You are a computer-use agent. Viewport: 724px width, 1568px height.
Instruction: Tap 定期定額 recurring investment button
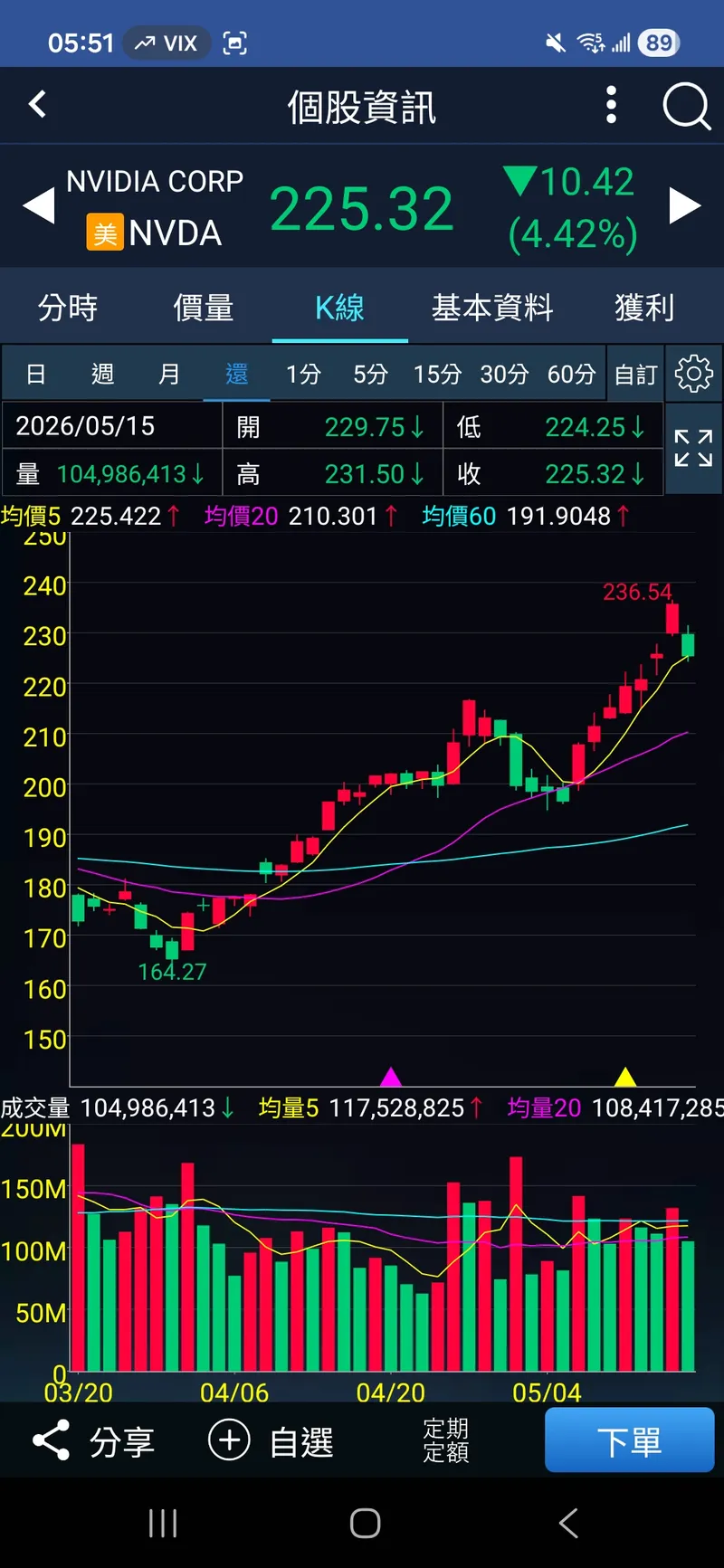(446, 1440)
